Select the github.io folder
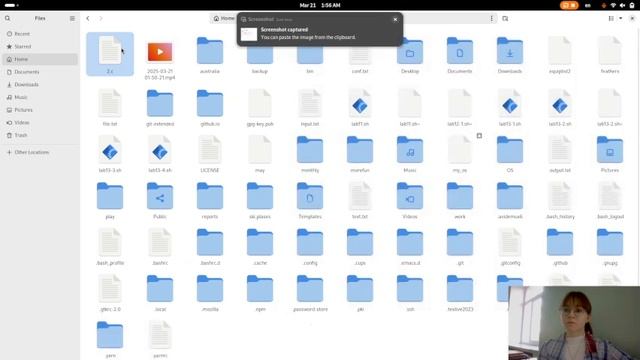Screen dimensions: 640x360 [210, 103]
